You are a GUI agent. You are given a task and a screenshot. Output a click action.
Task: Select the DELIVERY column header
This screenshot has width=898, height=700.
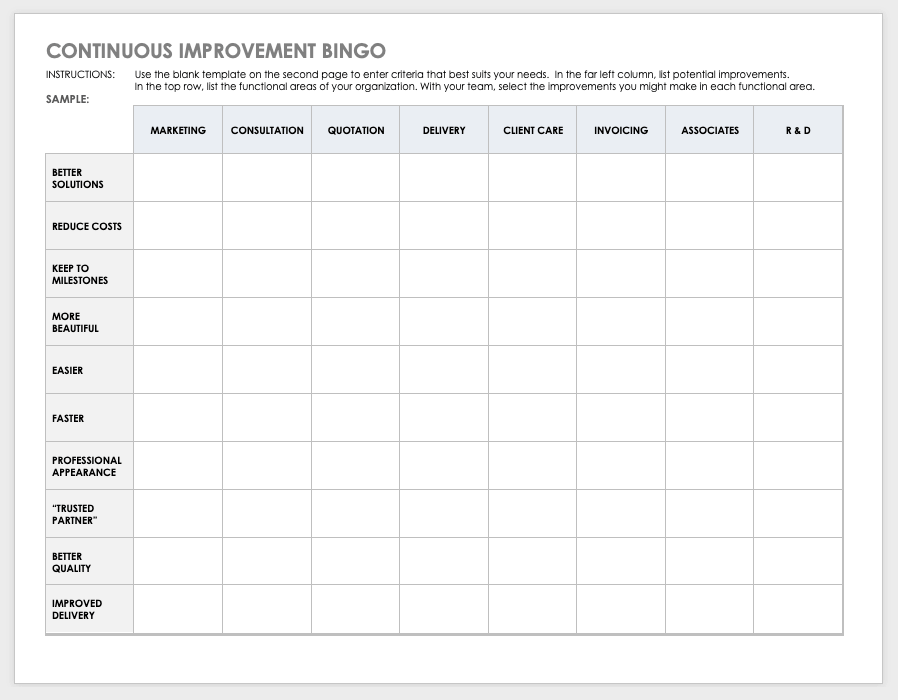point(444,130)
